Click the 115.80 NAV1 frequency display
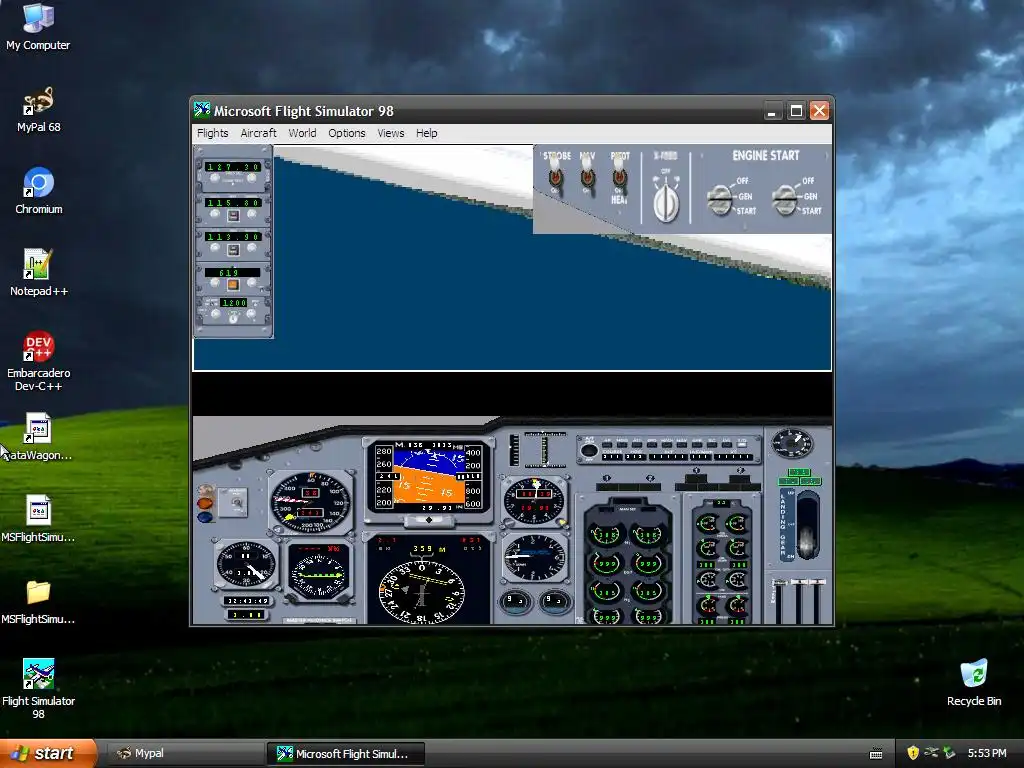Image resolution: width=1024 pixels, height=768 pixels. click(x=233, y=202)
